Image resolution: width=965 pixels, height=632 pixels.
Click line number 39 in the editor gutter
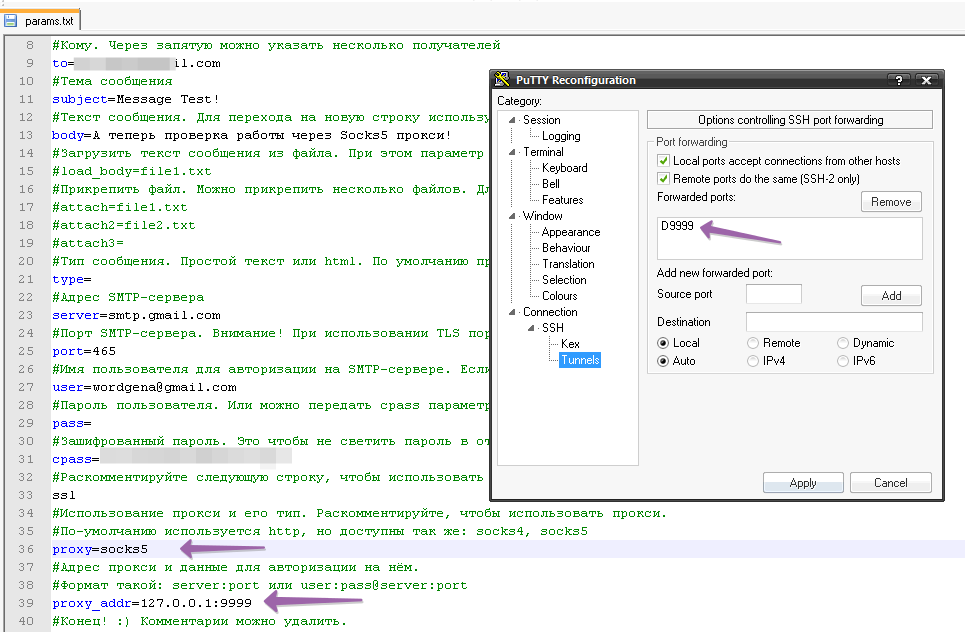point(26,603)
